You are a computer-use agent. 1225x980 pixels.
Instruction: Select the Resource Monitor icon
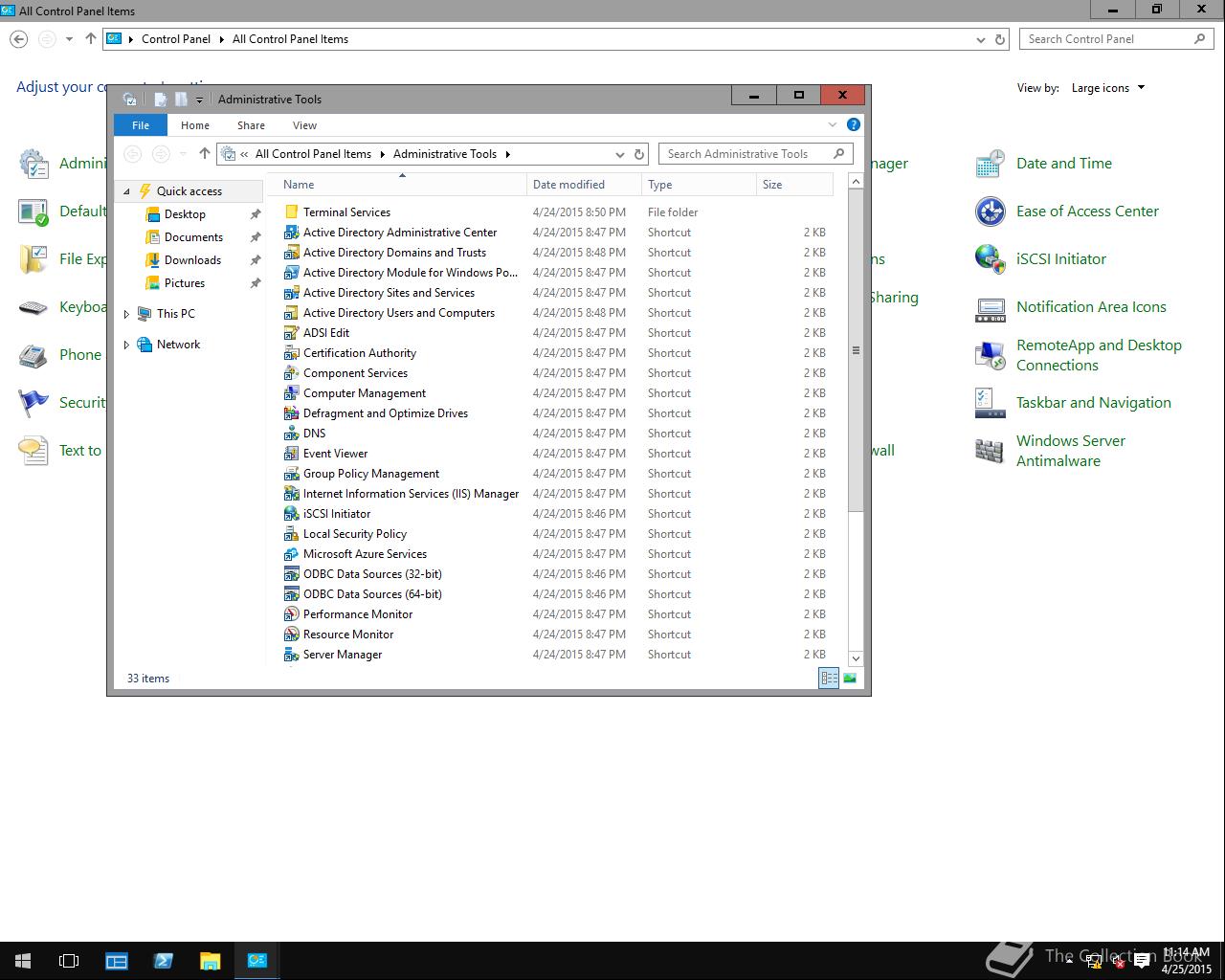coord(292,634)
